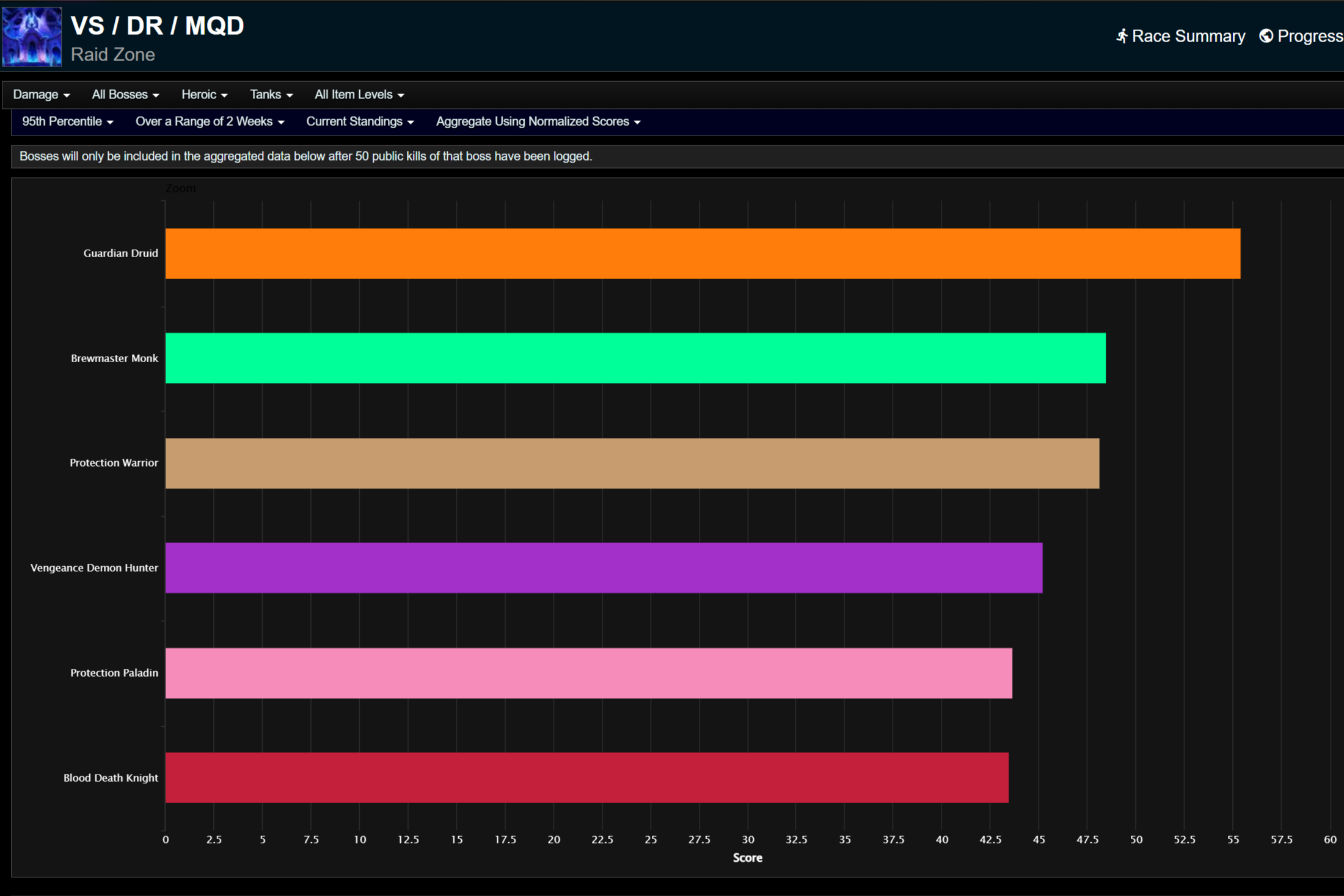Click the red Blood Death Knight bar

(586, 778)
